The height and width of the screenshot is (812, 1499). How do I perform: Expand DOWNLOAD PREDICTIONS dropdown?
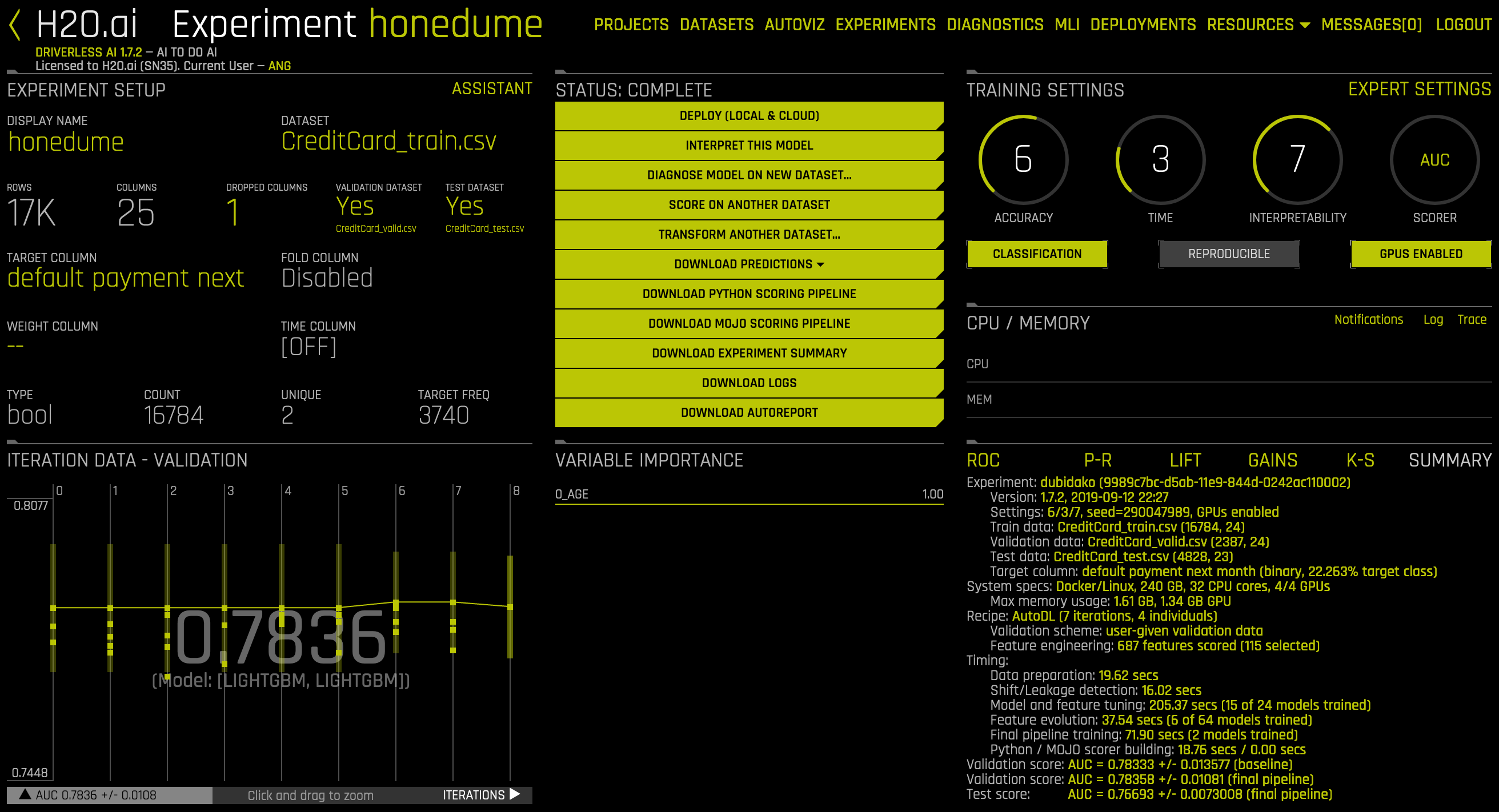749,264
